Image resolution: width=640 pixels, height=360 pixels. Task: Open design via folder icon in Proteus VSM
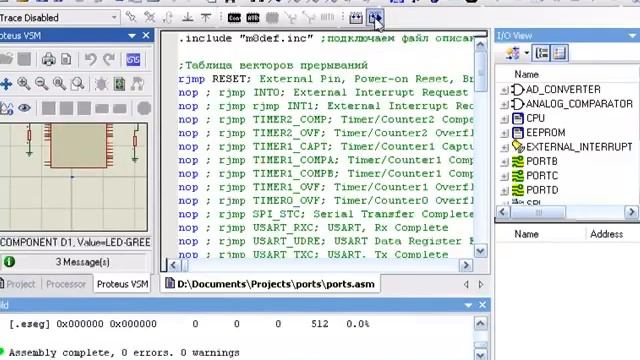pos(6,59)
